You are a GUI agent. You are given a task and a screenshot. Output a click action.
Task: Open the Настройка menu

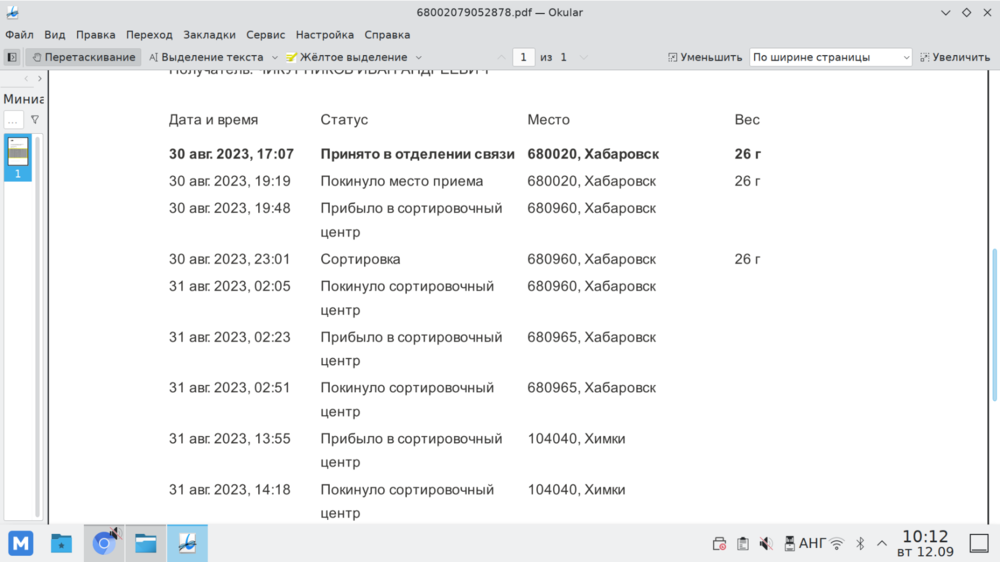[x=326, y=35]
